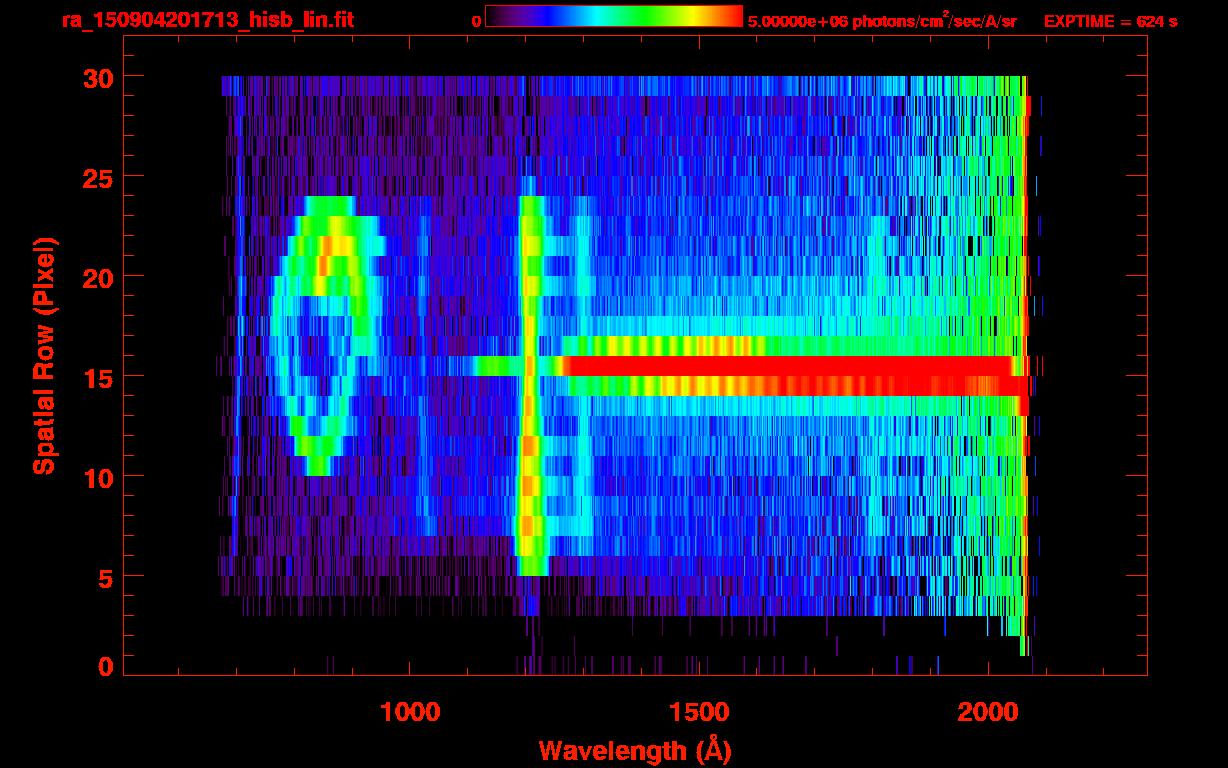The width and height of the screenshot is (1228, 768).
Task: Click the 5.00000e+06 photons unit label
Action: pos(882,20)
